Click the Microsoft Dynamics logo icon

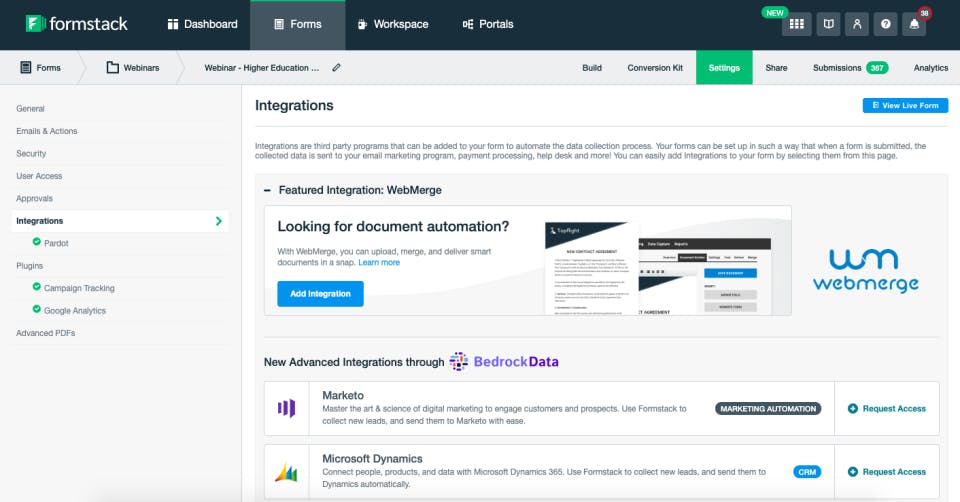(286, 472)
